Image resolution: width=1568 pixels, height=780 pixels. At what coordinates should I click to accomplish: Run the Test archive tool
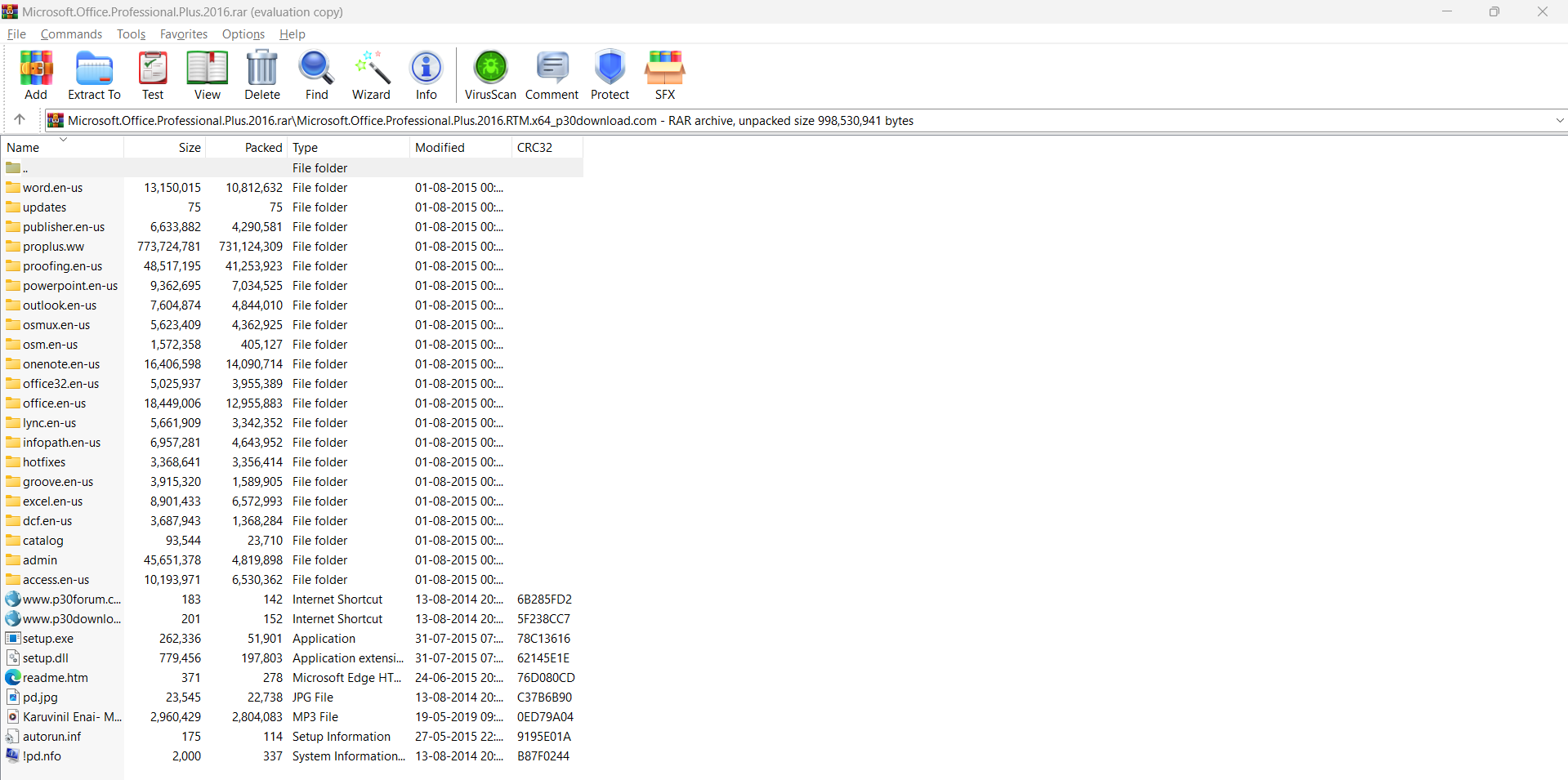[x=153, y=74]
